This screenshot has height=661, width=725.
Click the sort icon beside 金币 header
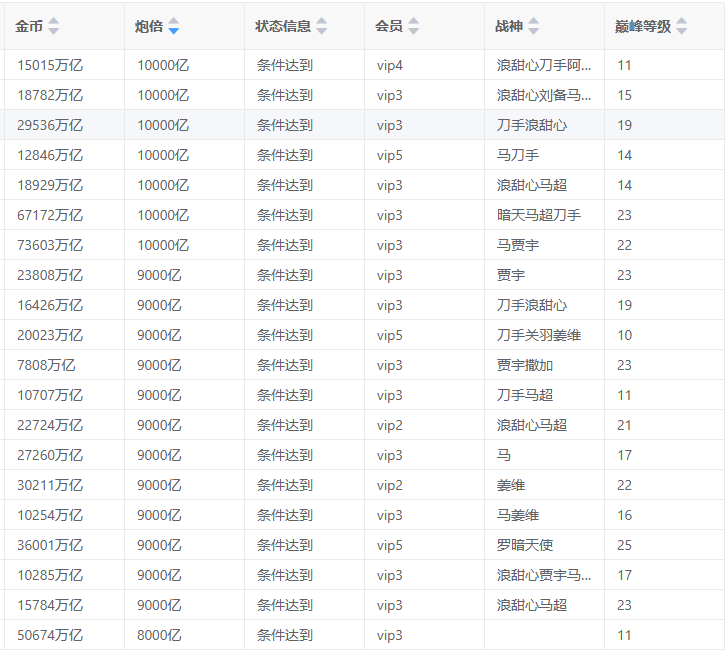point(54,26)
